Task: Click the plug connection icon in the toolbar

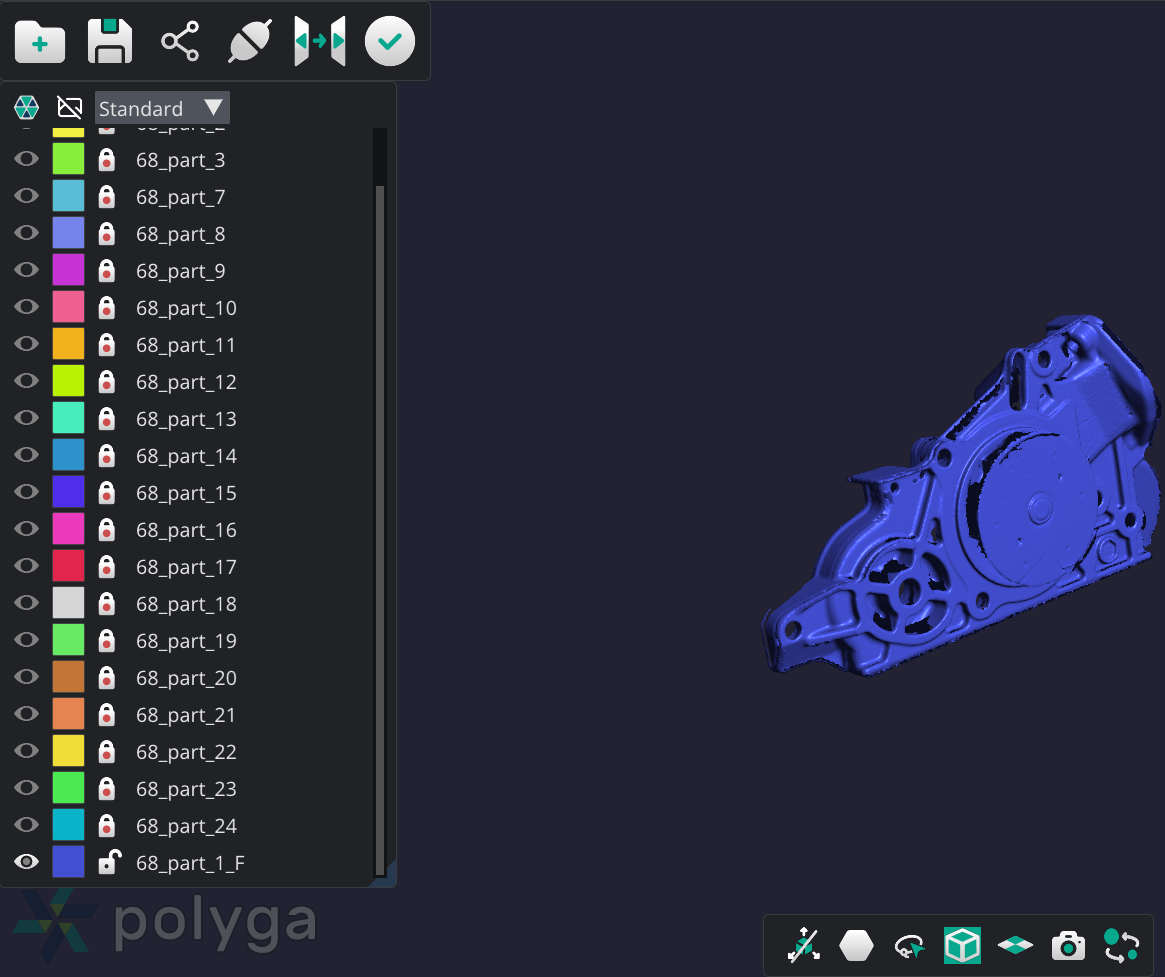Action: (249, 41)
